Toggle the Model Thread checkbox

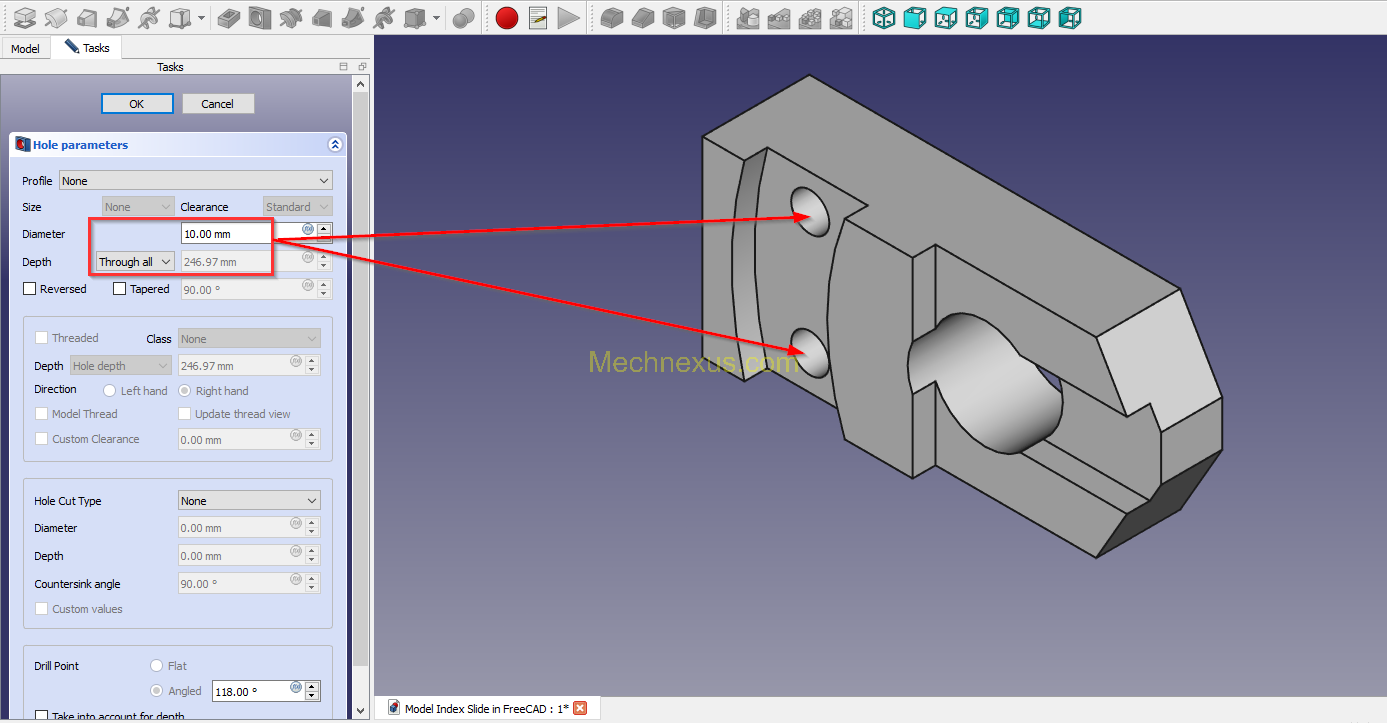click(42, 414)
